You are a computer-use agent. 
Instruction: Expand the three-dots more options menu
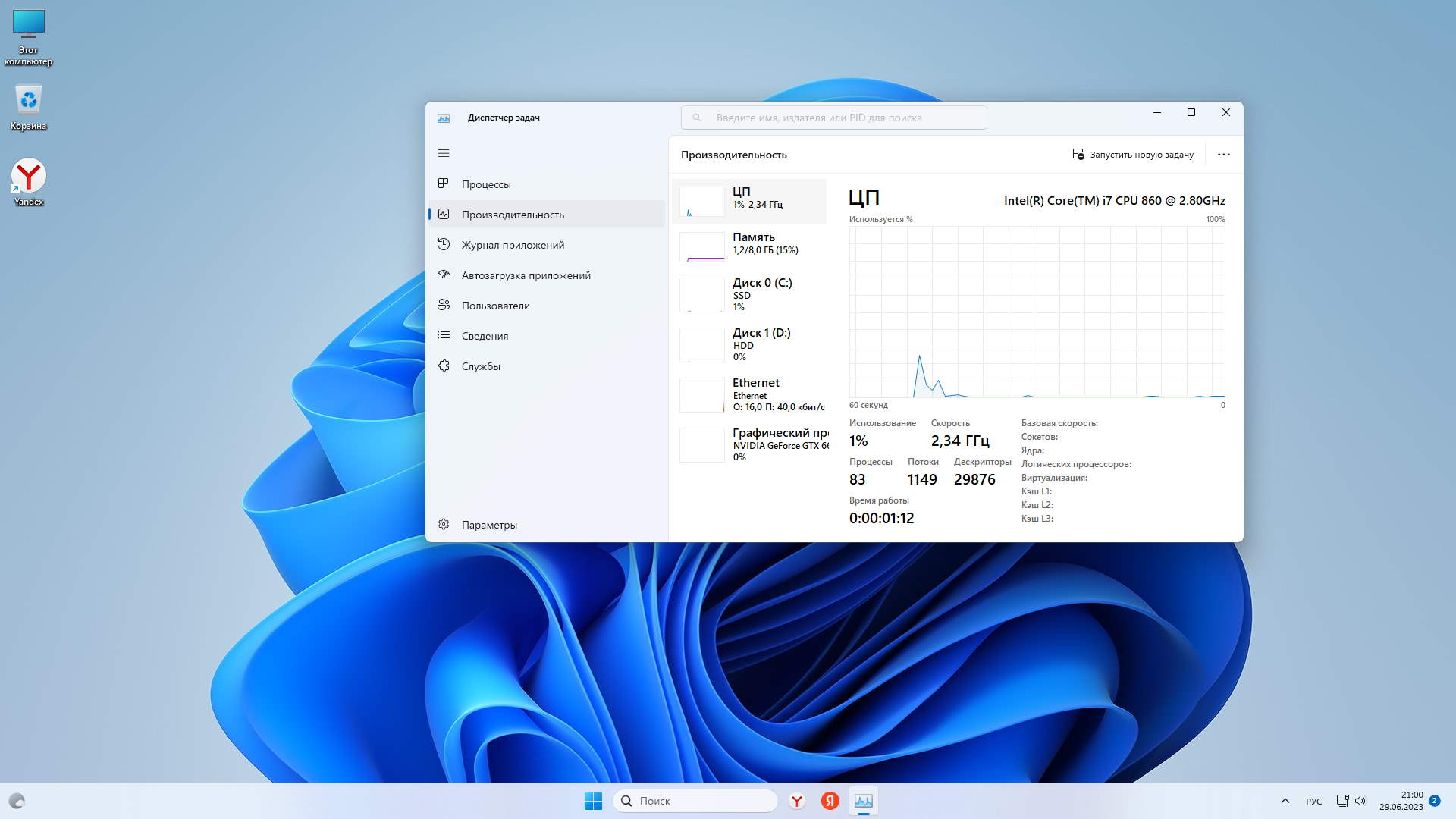coord(1223,155)
